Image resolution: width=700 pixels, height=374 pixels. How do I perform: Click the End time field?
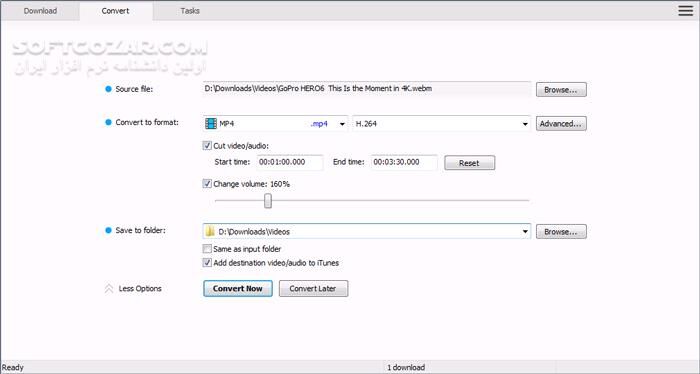(404, 162)
